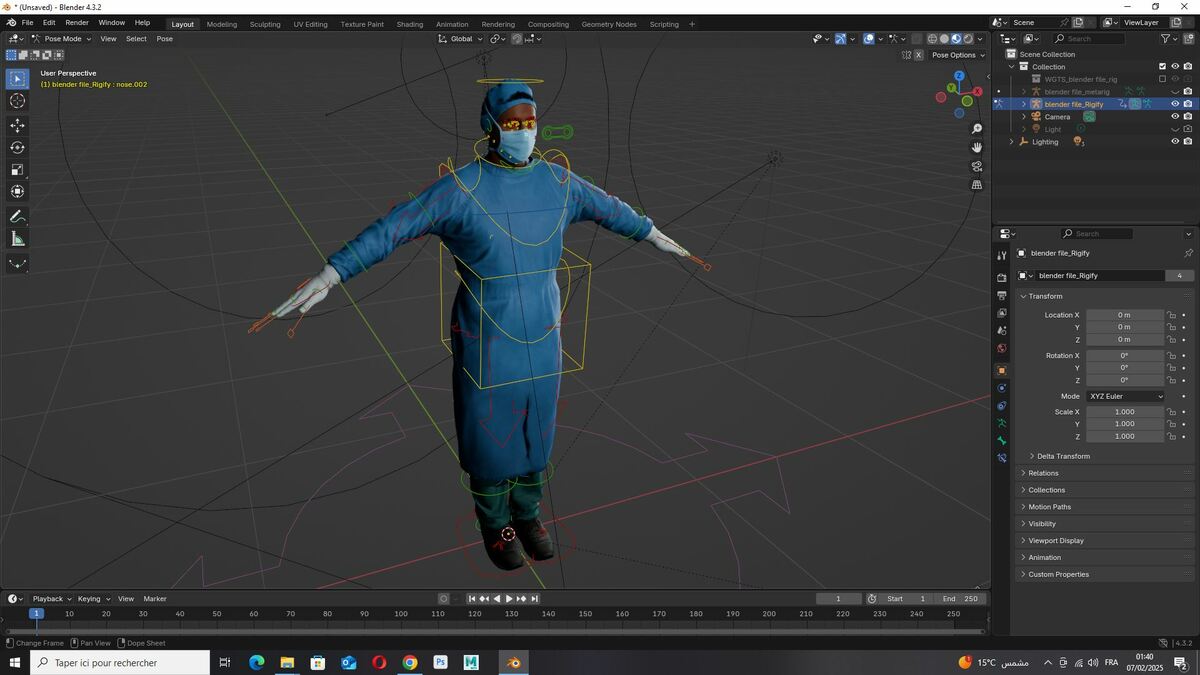Open the File menu

coord(27,22)
